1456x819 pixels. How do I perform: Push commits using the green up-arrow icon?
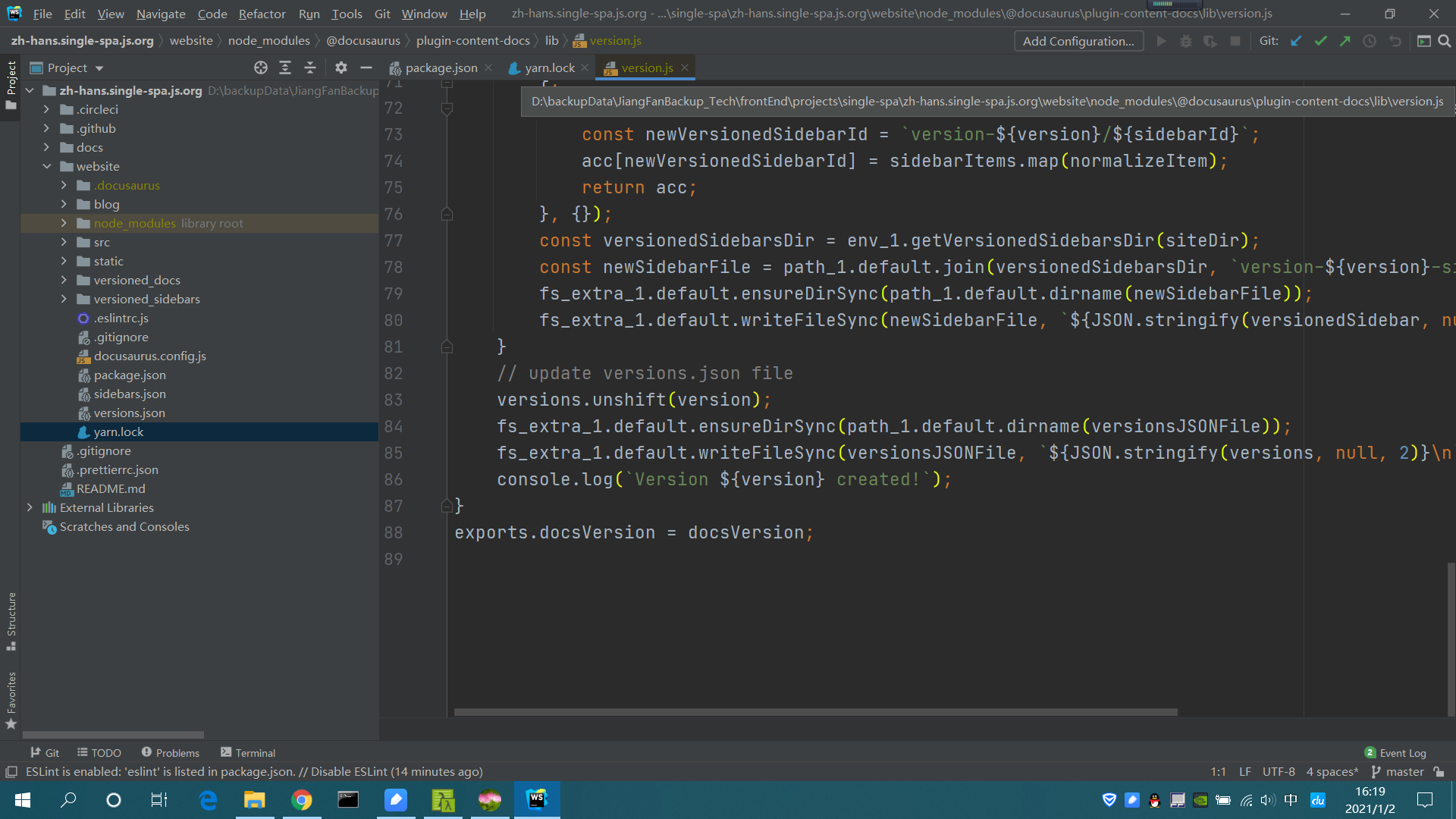point(1345,41)
